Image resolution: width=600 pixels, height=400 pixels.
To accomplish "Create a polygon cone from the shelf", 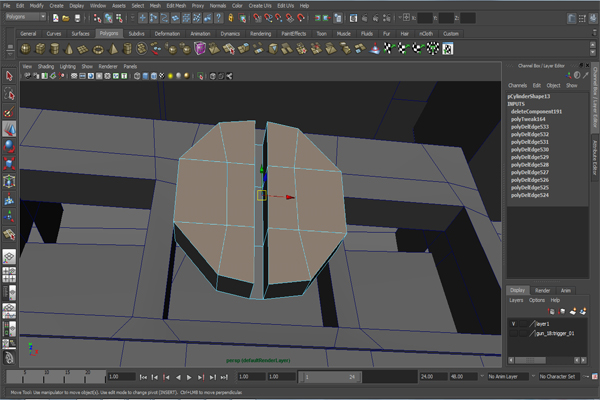I will (x=69, y=49).
